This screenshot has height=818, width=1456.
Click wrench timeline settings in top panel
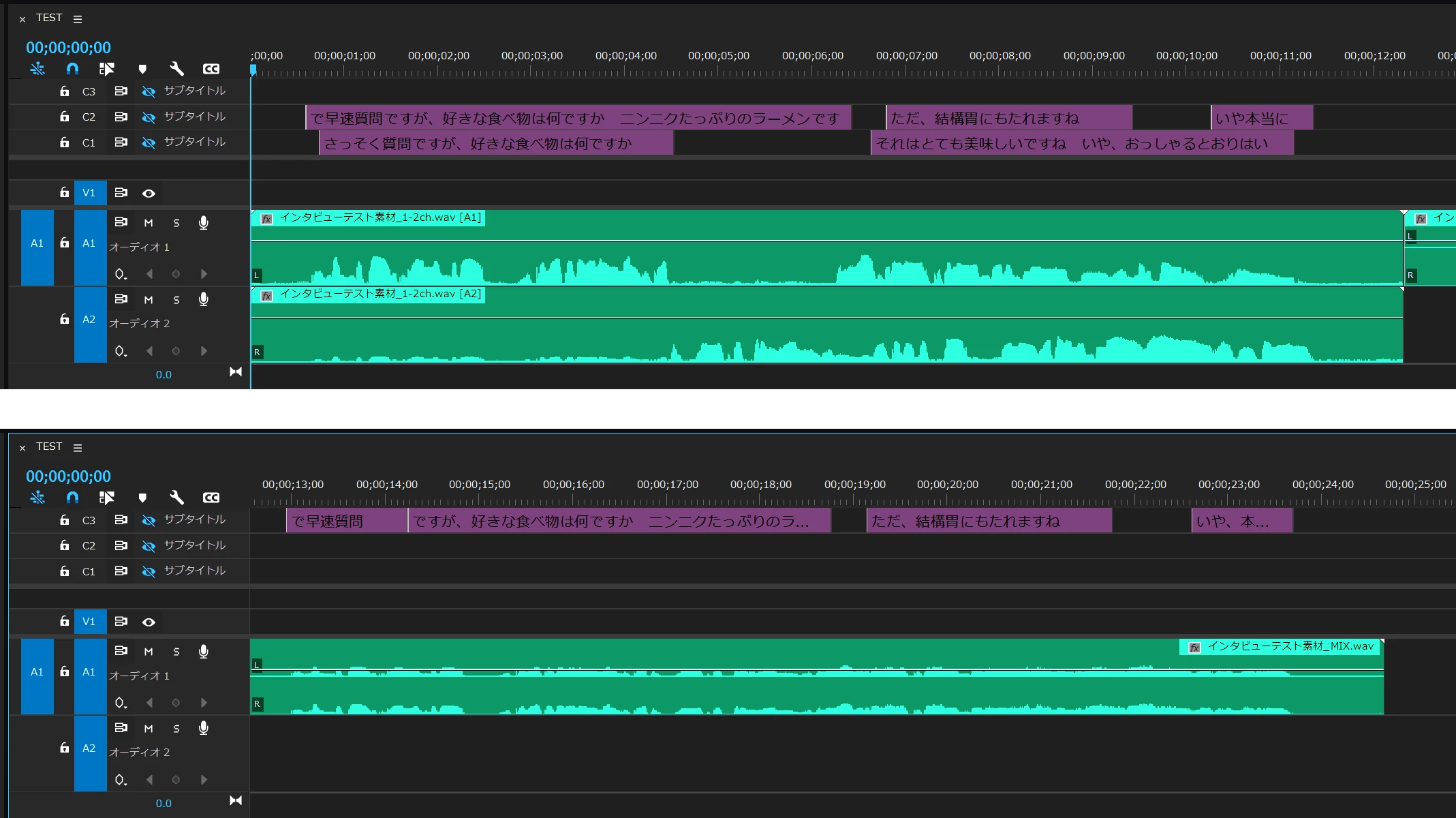pos(176,69)
